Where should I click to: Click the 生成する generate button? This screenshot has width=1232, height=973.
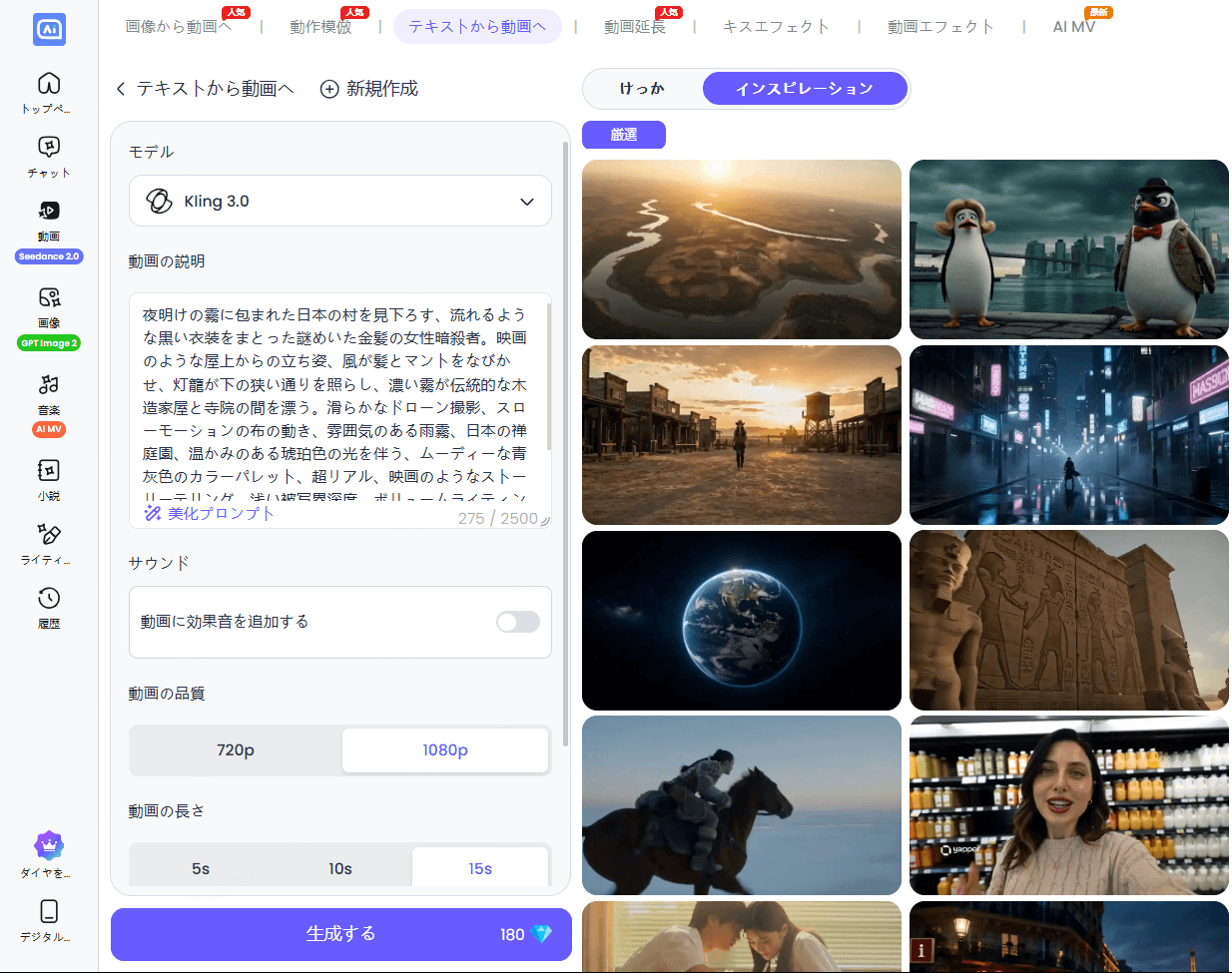[341, 934]
